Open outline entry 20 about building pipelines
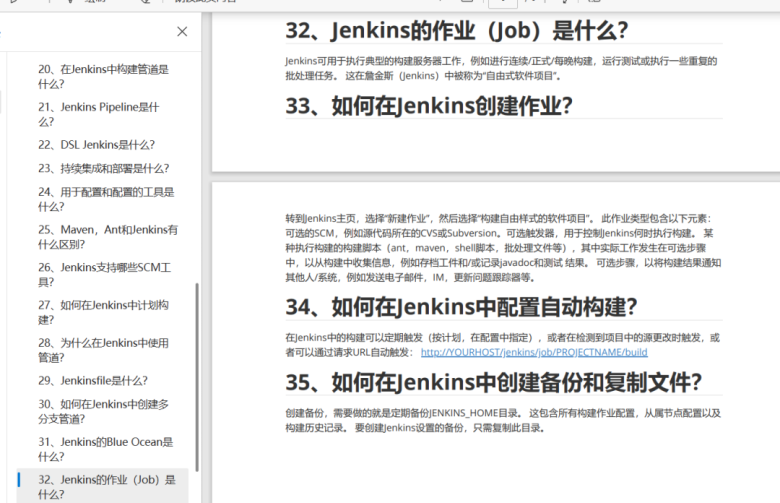Screen dimensions: 780x503 [103, 77]
